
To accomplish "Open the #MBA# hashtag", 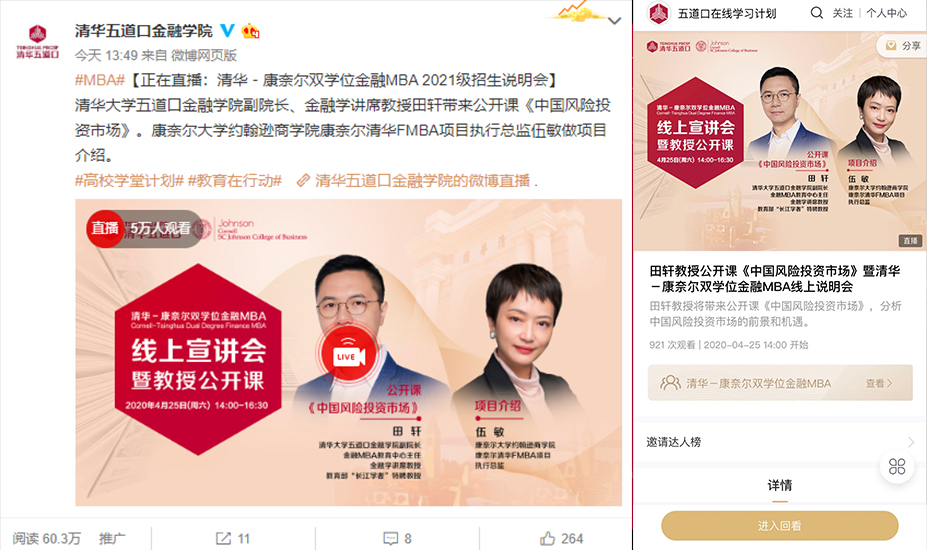I will point(100,80).
